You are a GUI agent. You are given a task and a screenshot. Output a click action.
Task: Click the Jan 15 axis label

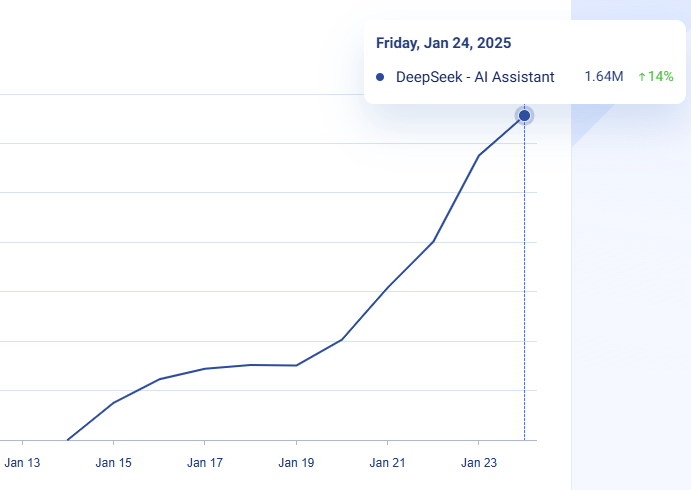point(113,463)
